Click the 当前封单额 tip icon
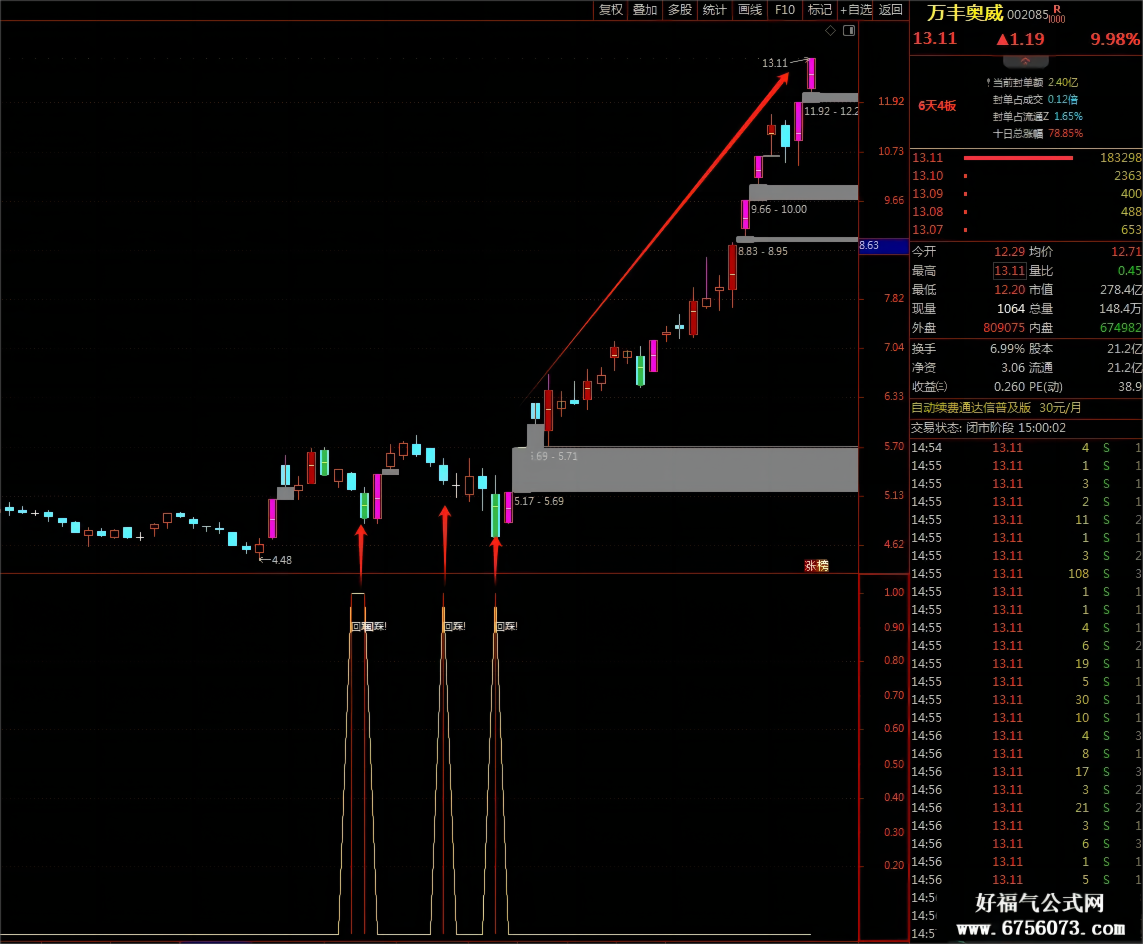 coord(988,82)
